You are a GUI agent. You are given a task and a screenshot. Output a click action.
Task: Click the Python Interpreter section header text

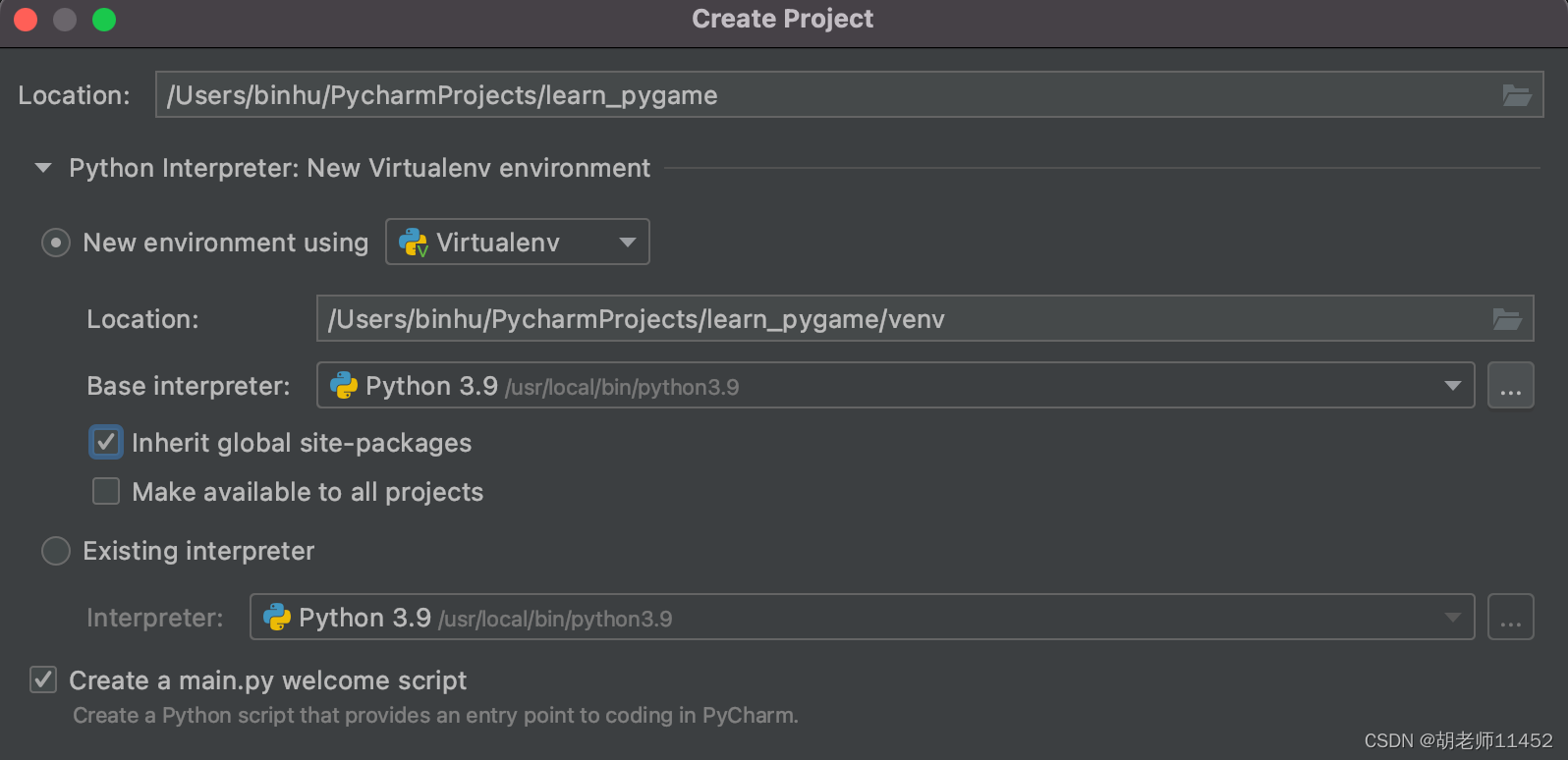[360, 168]
